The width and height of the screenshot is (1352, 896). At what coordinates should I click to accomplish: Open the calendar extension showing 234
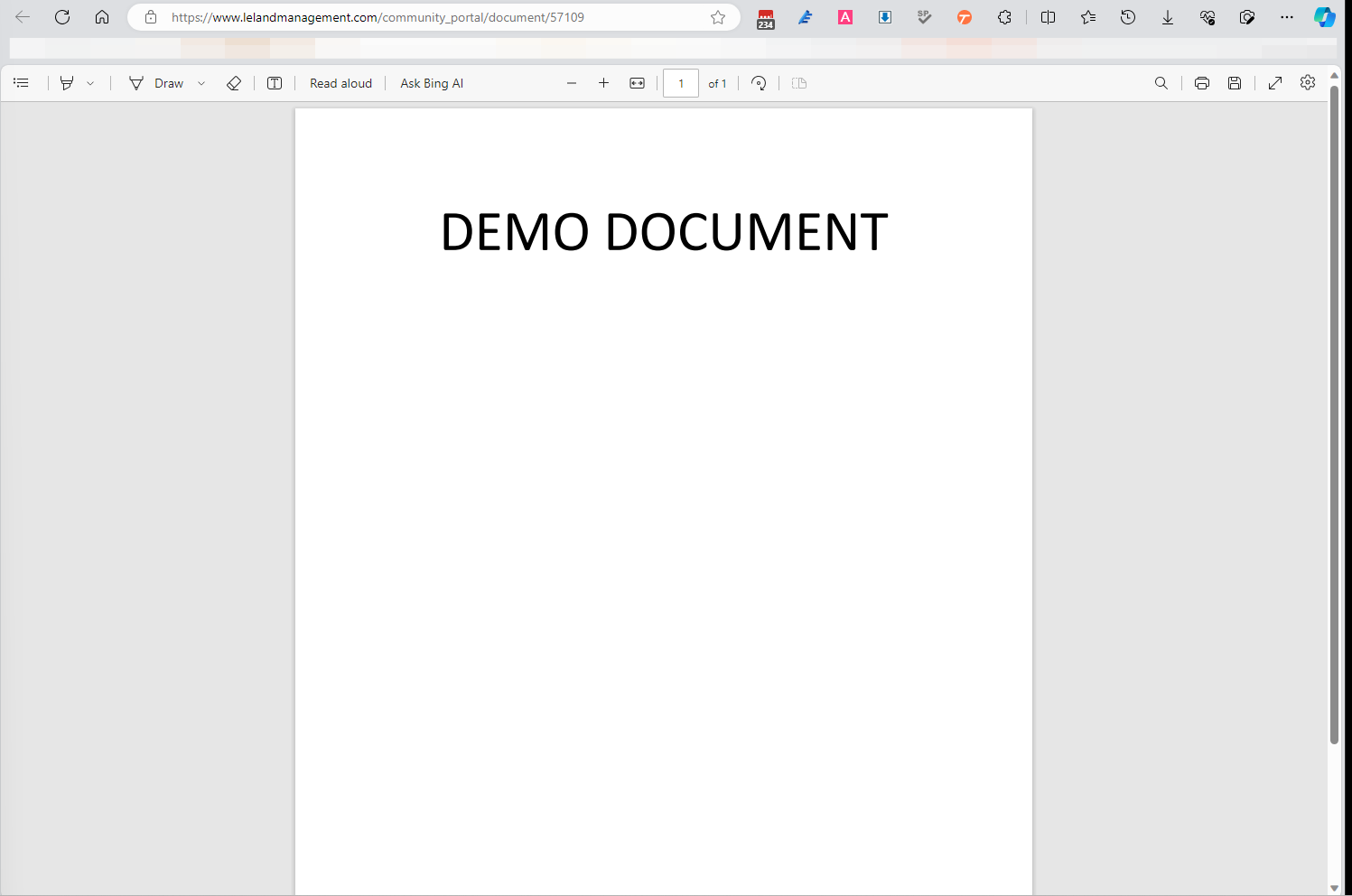766,18
